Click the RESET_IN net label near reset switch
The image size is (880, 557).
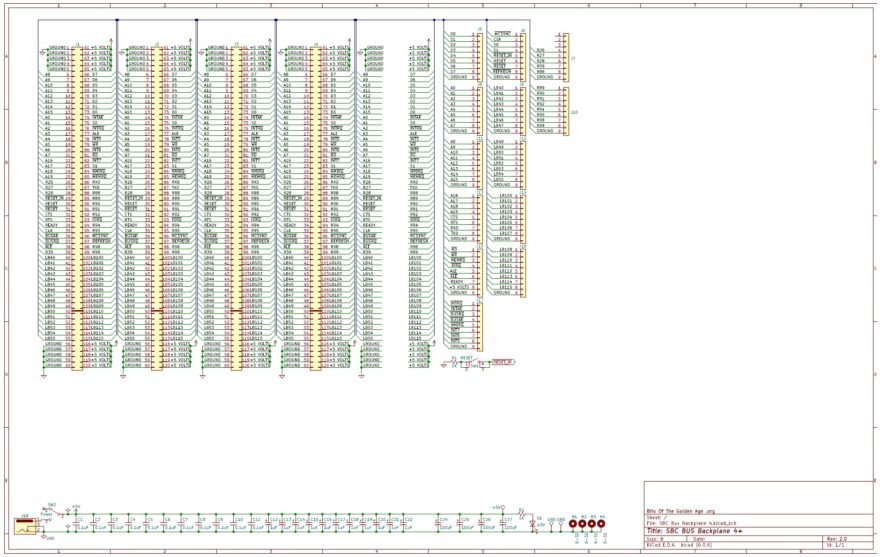pyautogui.click(x=502, y=363)
